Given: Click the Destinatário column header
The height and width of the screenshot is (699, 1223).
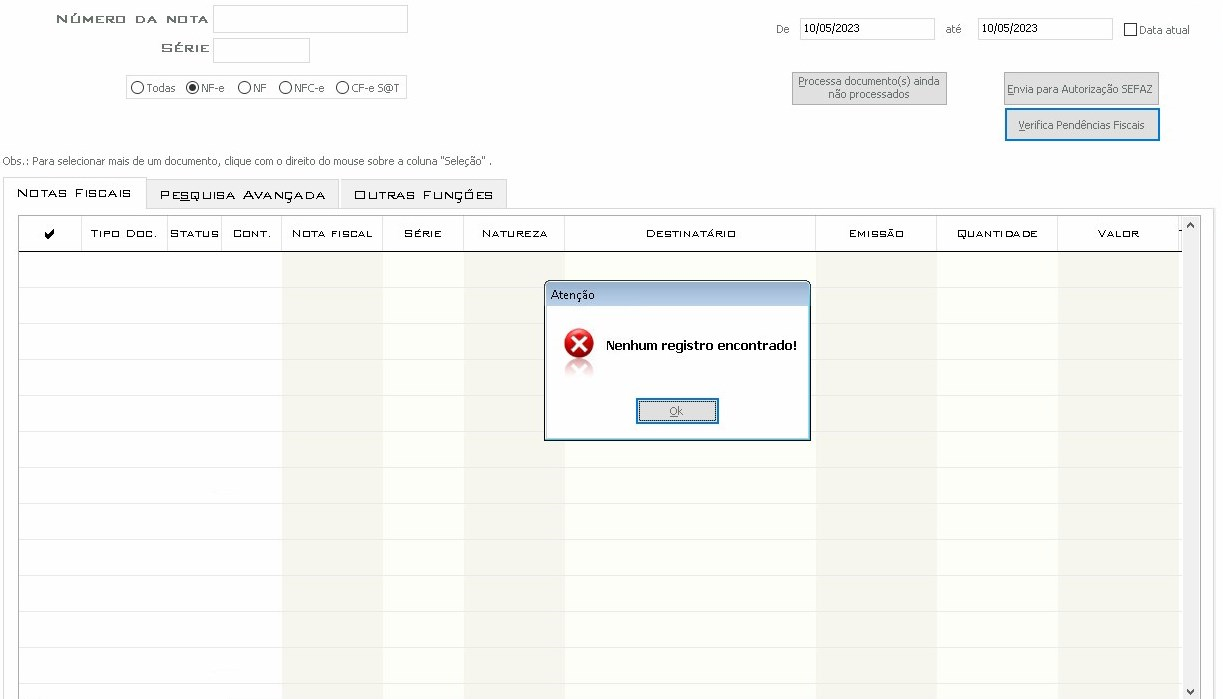Looking at the screenshot, I should 690,234.
